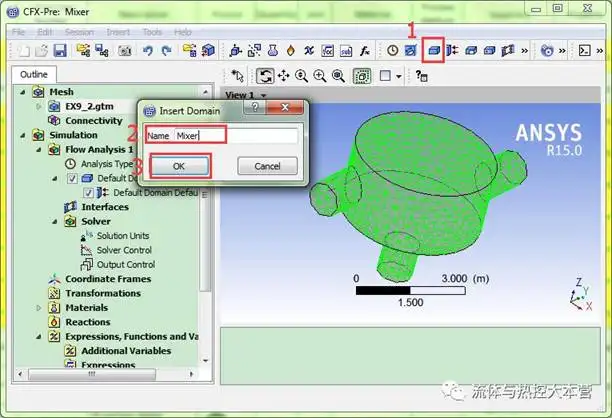The width and height of the screenshot is (612, 418).
Task: Select the Pan view tool
Action: (x=283, y=76)
